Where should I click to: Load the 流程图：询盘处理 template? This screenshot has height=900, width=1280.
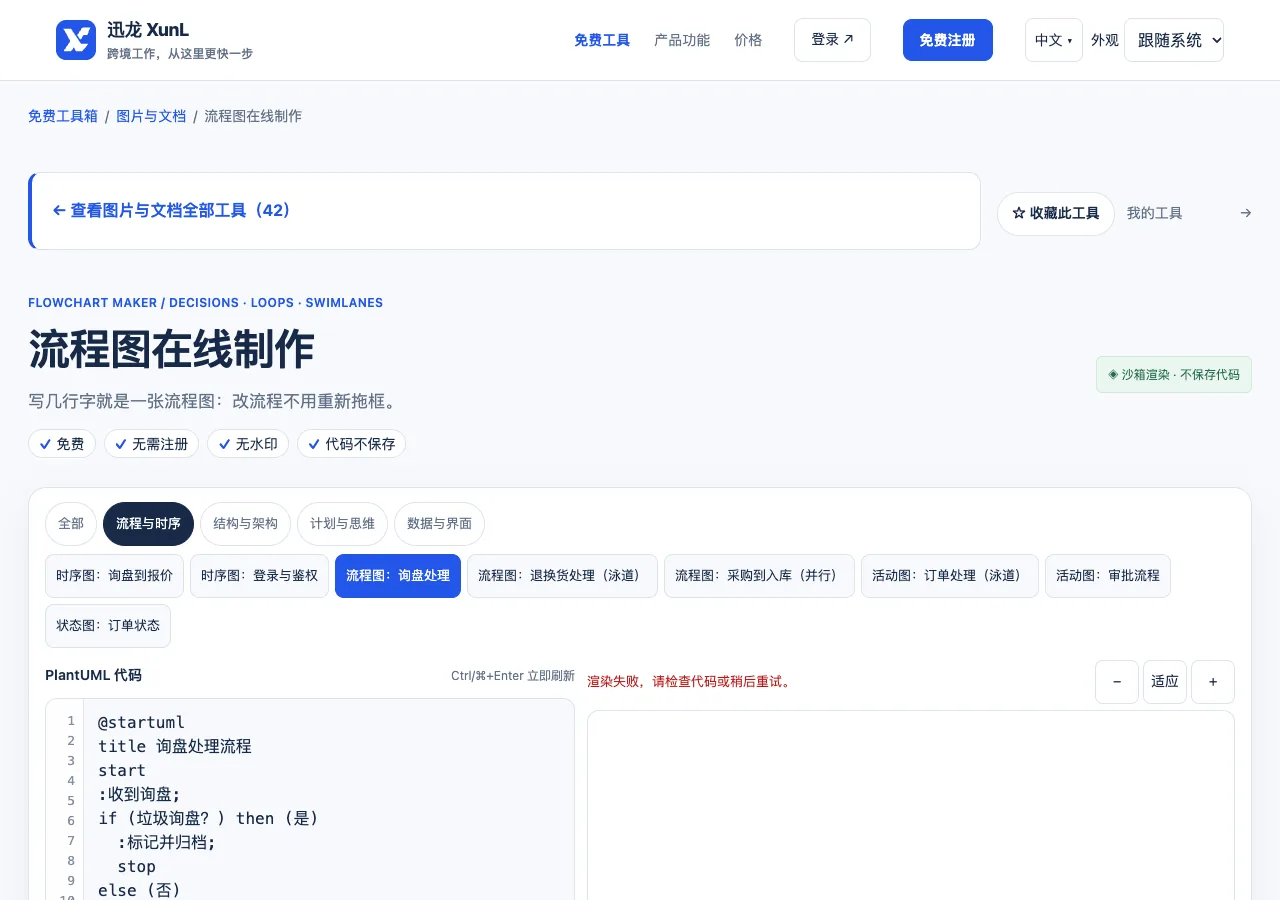click(x=398, y=576)
